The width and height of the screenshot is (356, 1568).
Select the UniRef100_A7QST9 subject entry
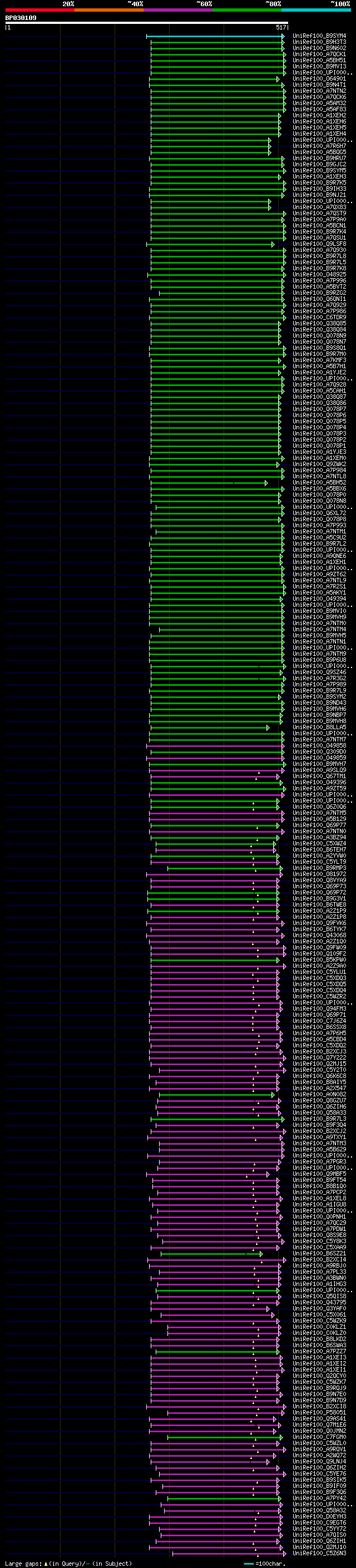tap(319, 214)
